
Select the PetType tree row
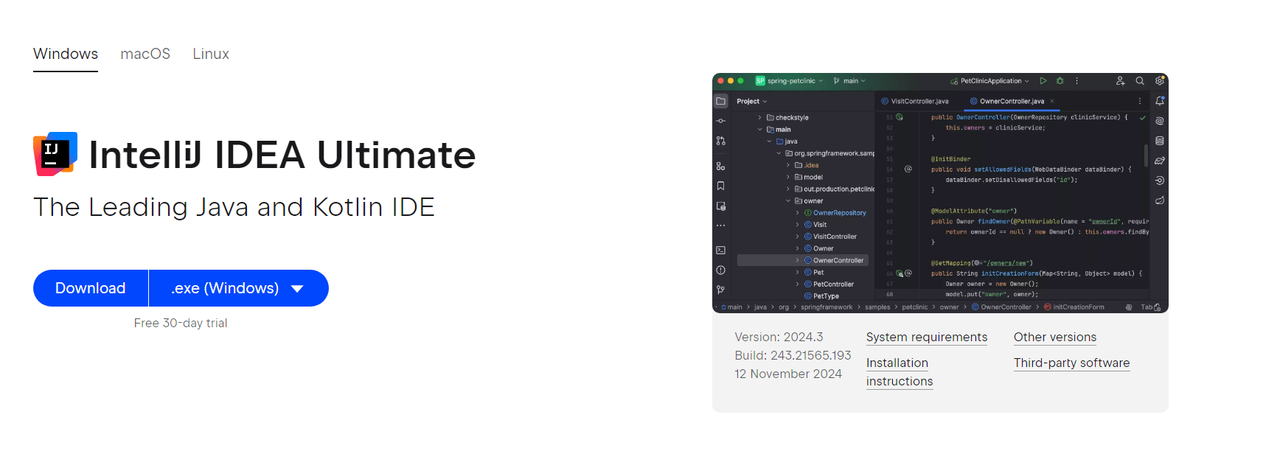pos(825,296)
